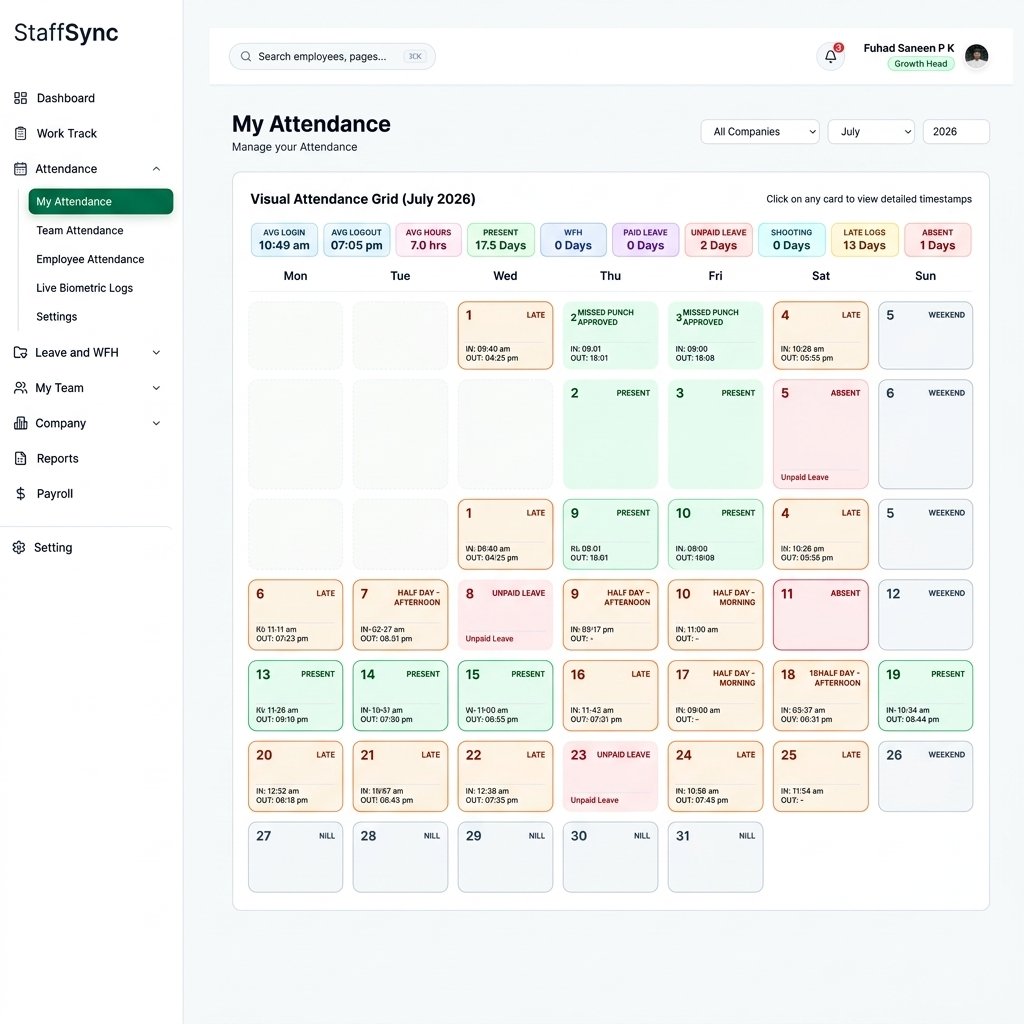This screenshot has width=1024, height=1024.
Task: Open the All Companies dropdown
Action: [760, 131]
